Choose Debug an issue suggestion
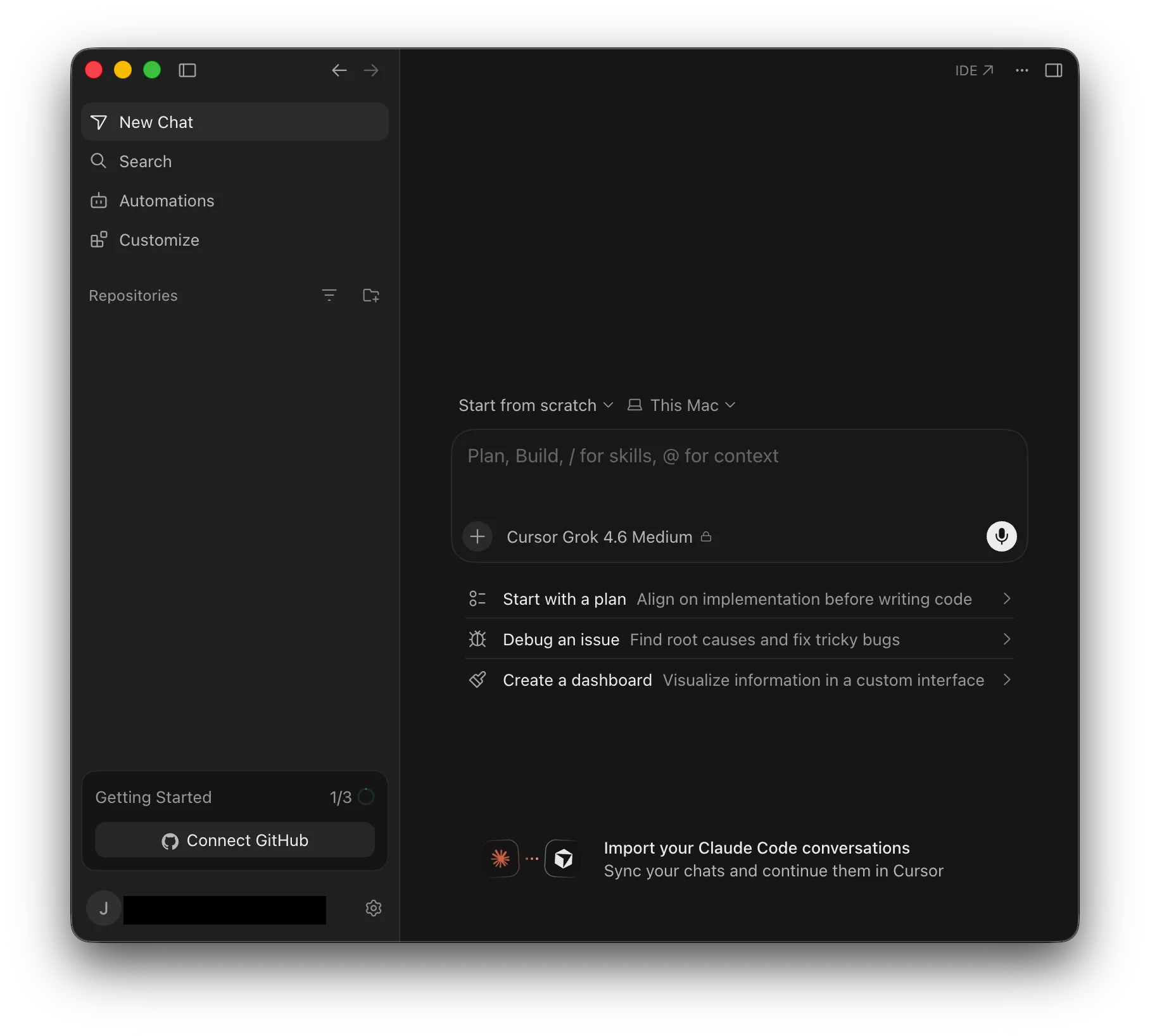1150x1036 pixels. pos(740,640)
